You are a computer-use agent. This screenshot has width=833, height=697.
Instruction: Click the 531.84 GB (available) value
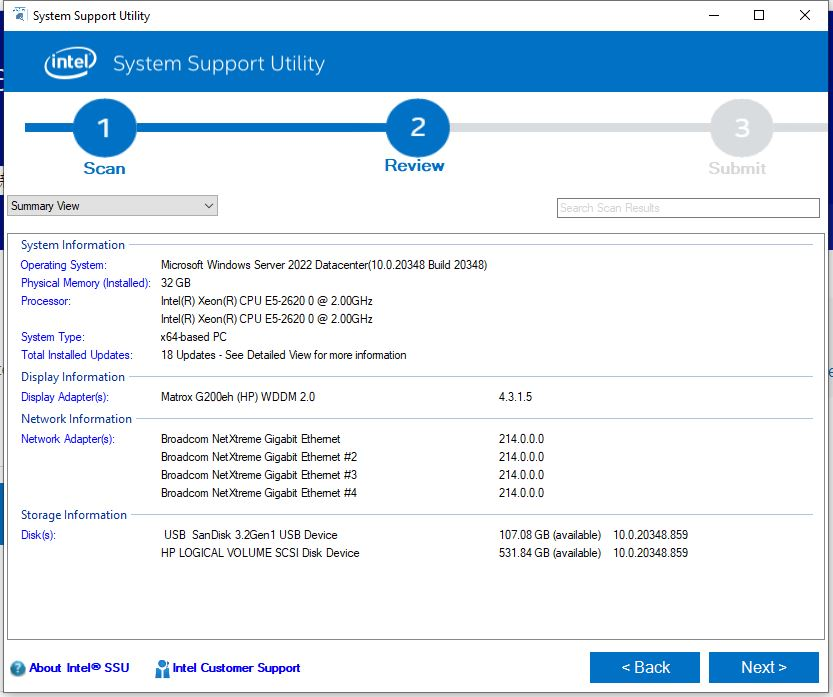tap(550, 554)
